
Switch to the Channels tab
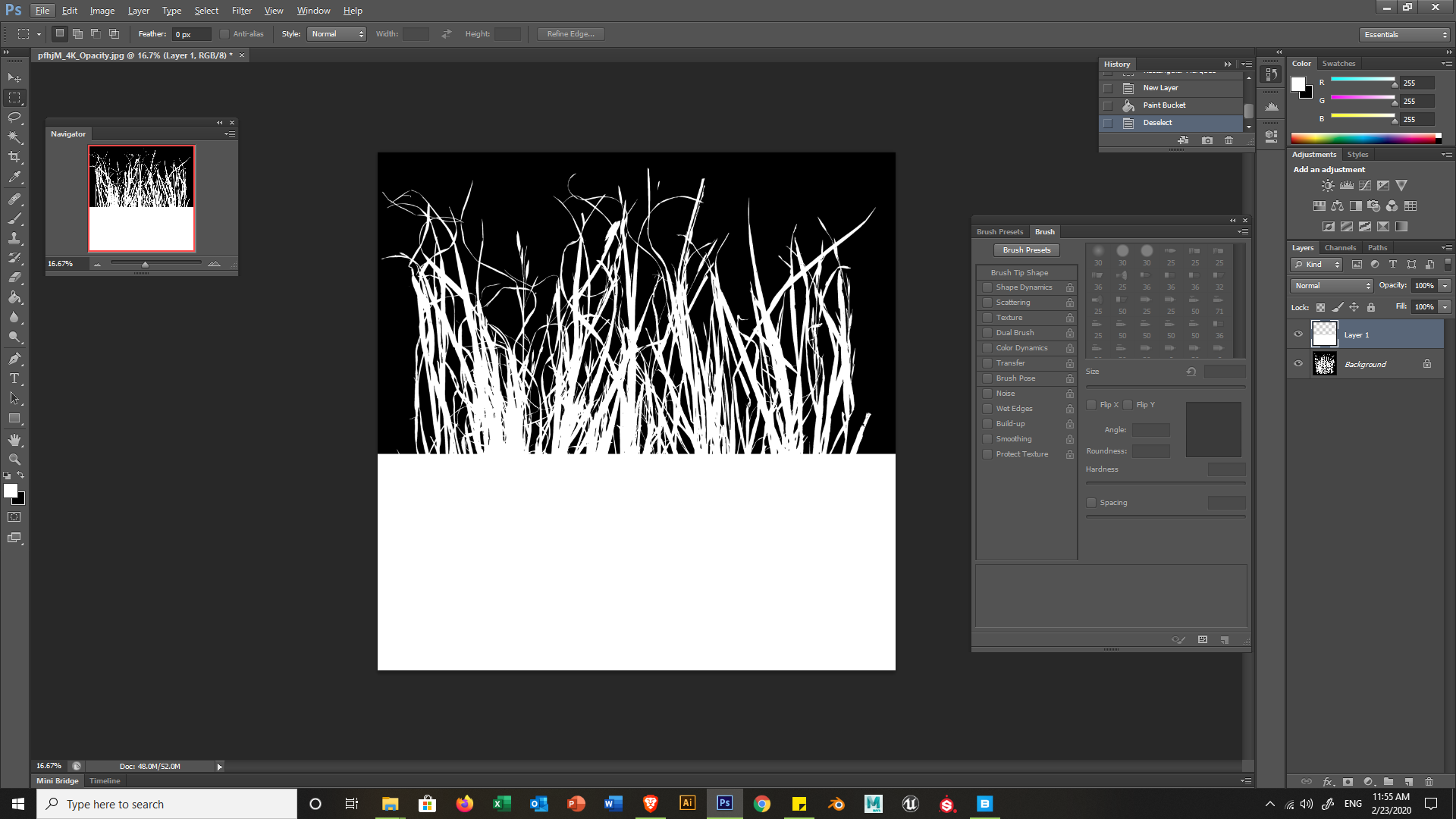point(1340,248)
